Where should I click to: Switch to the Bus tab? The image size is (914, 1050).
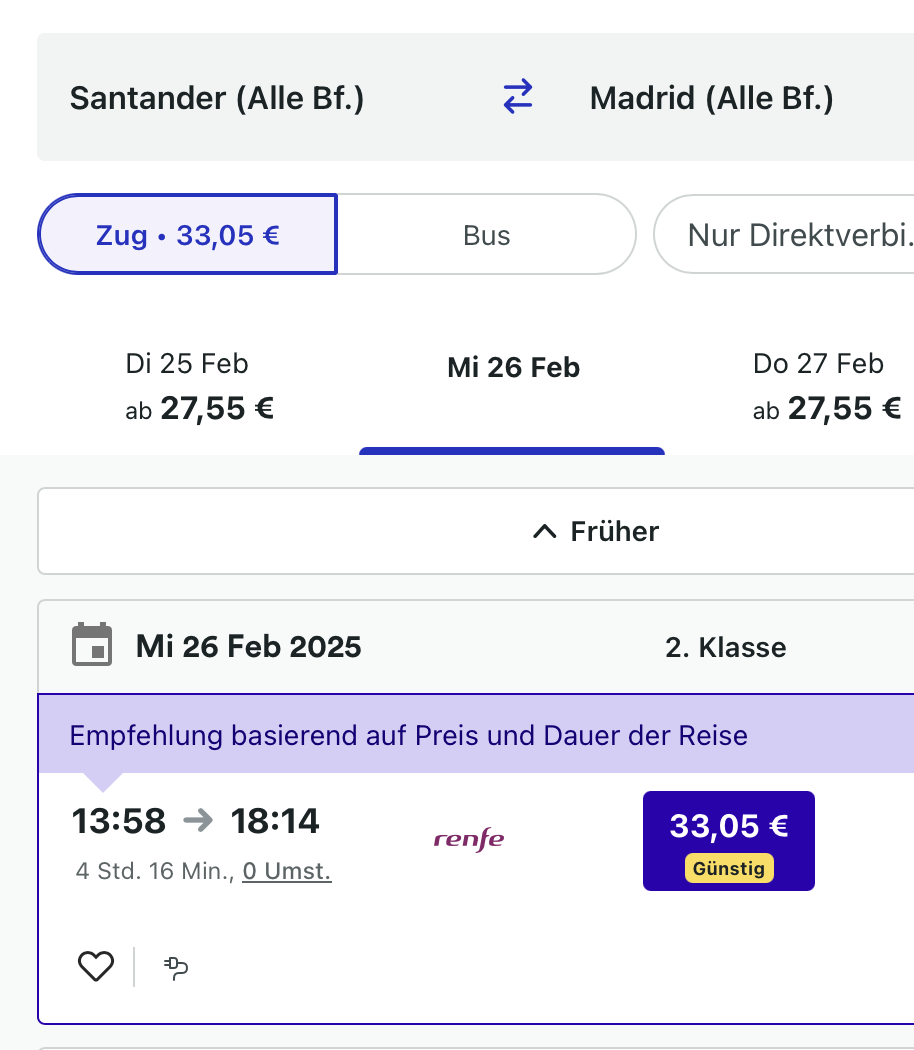coord(487,235)
